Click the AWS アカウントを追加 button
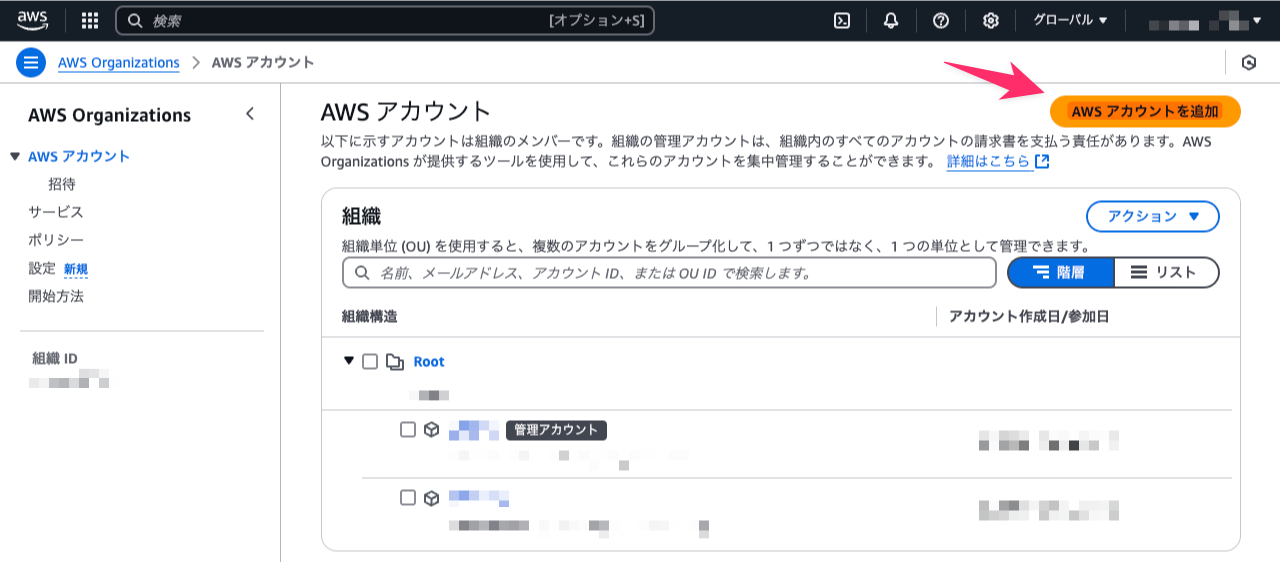Image resolution: width=1280 pixels, height=562 pixels. [1145, 111]
